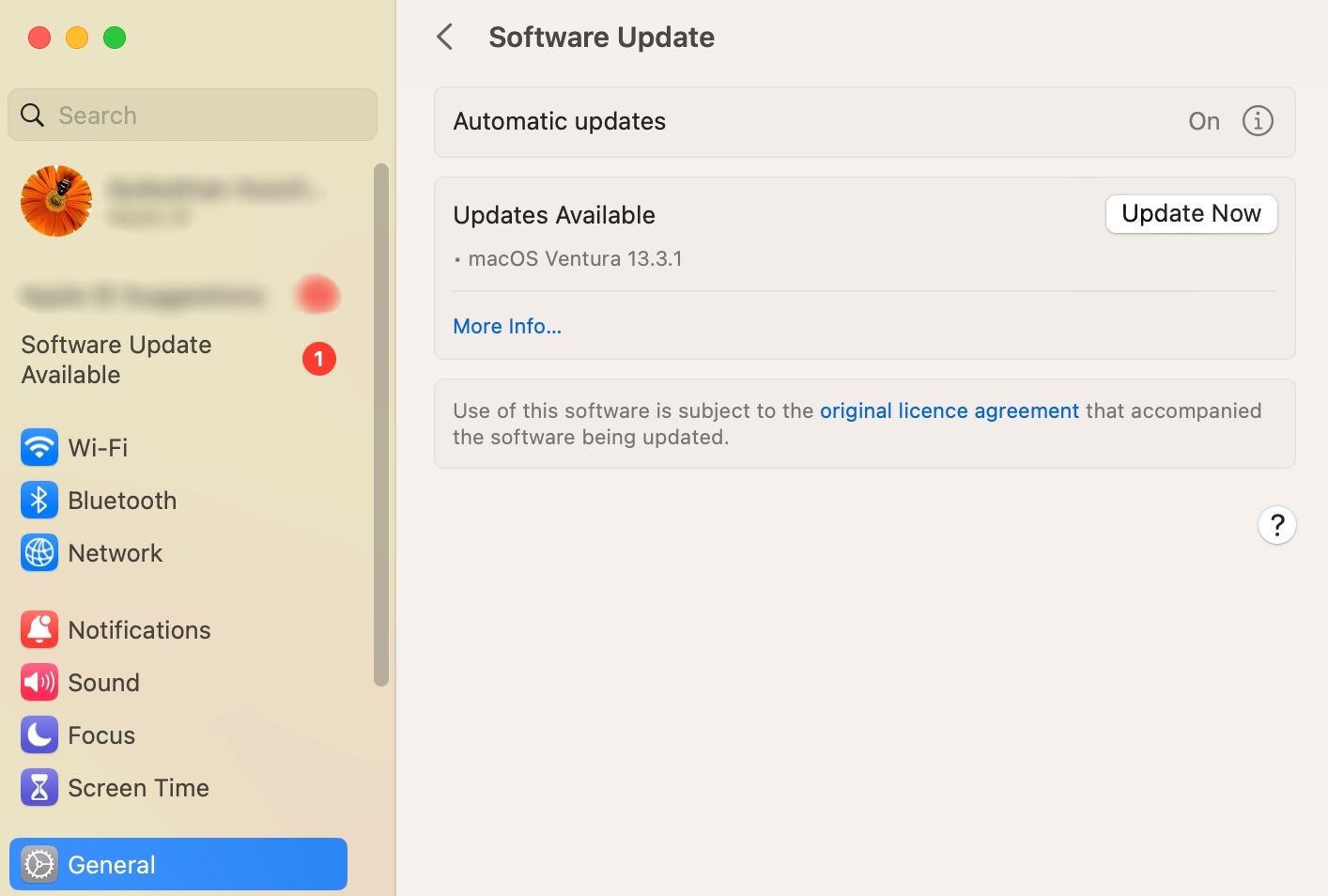The width and height of the screenshot is (1328, 896).
Task: Click the yellow minimize window button
Action: [77, 38]
